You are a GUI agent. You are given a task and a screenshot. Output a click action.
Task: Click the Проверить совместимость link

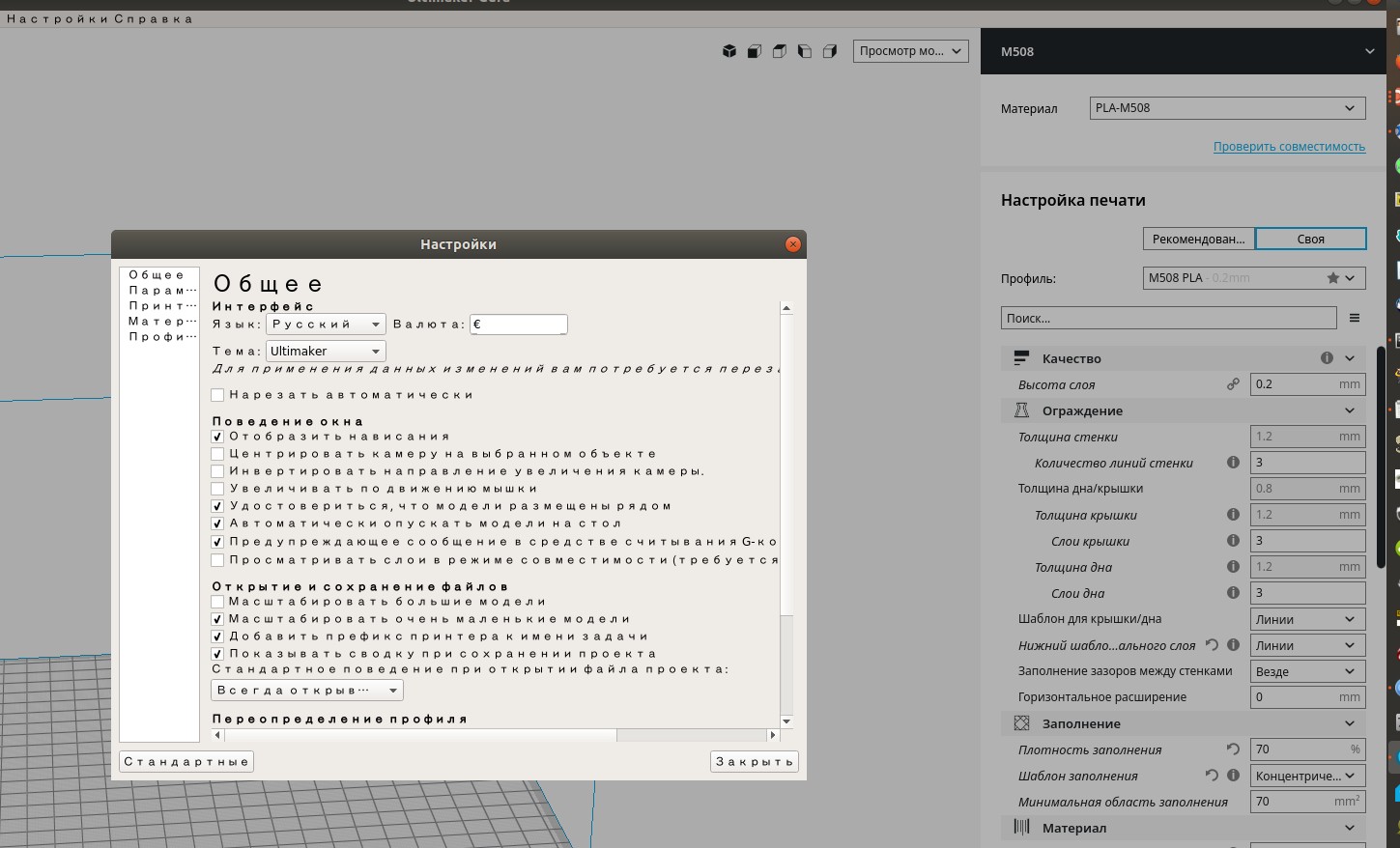coord(1289,147)
